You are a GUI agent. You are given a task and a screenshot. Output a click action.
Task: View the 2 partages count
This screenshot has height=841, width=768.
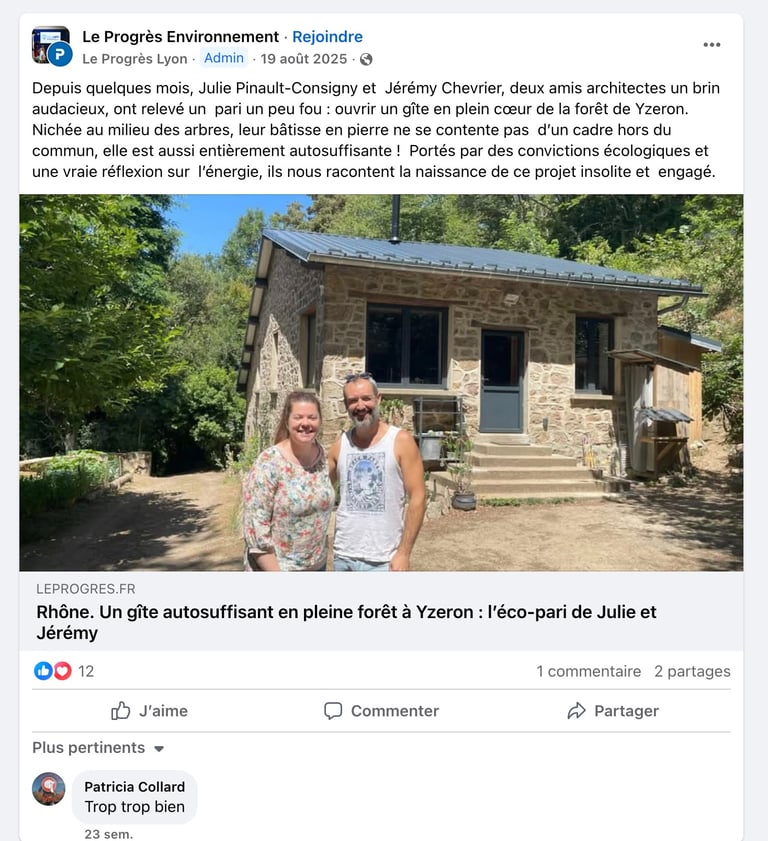click(x=692, y=671)
